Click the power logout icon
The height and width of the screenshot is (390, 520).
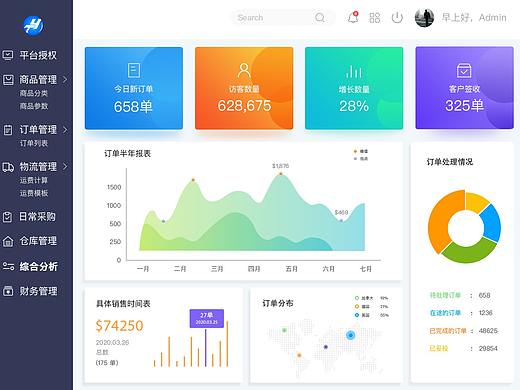click(397, 18)
